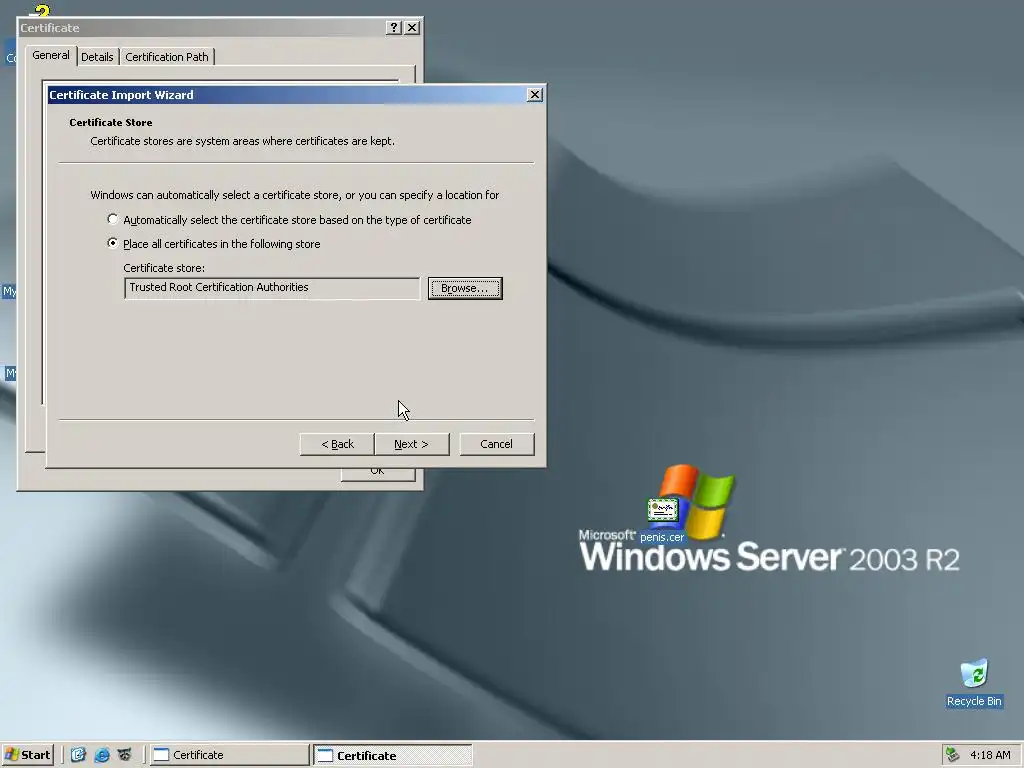1024x768 pixels.
Task: Click the system tray network icon
Action: tap(953, 755)
